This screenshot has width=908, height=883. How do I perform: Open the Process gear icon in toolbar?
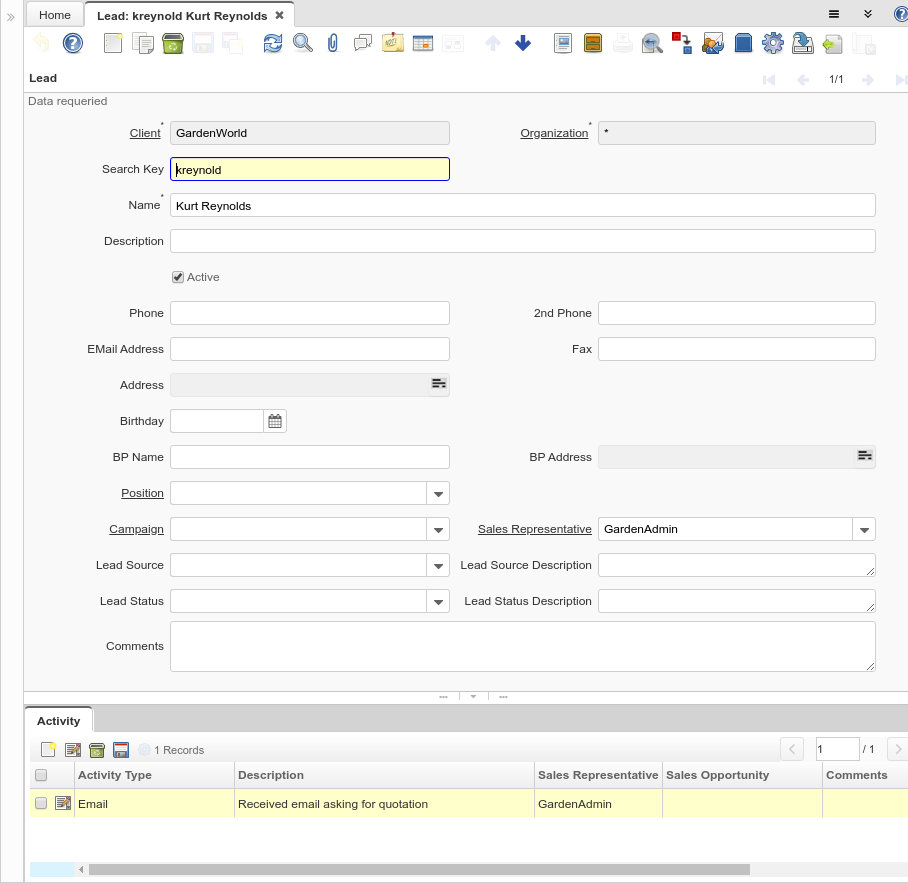[x=772, y=43]
